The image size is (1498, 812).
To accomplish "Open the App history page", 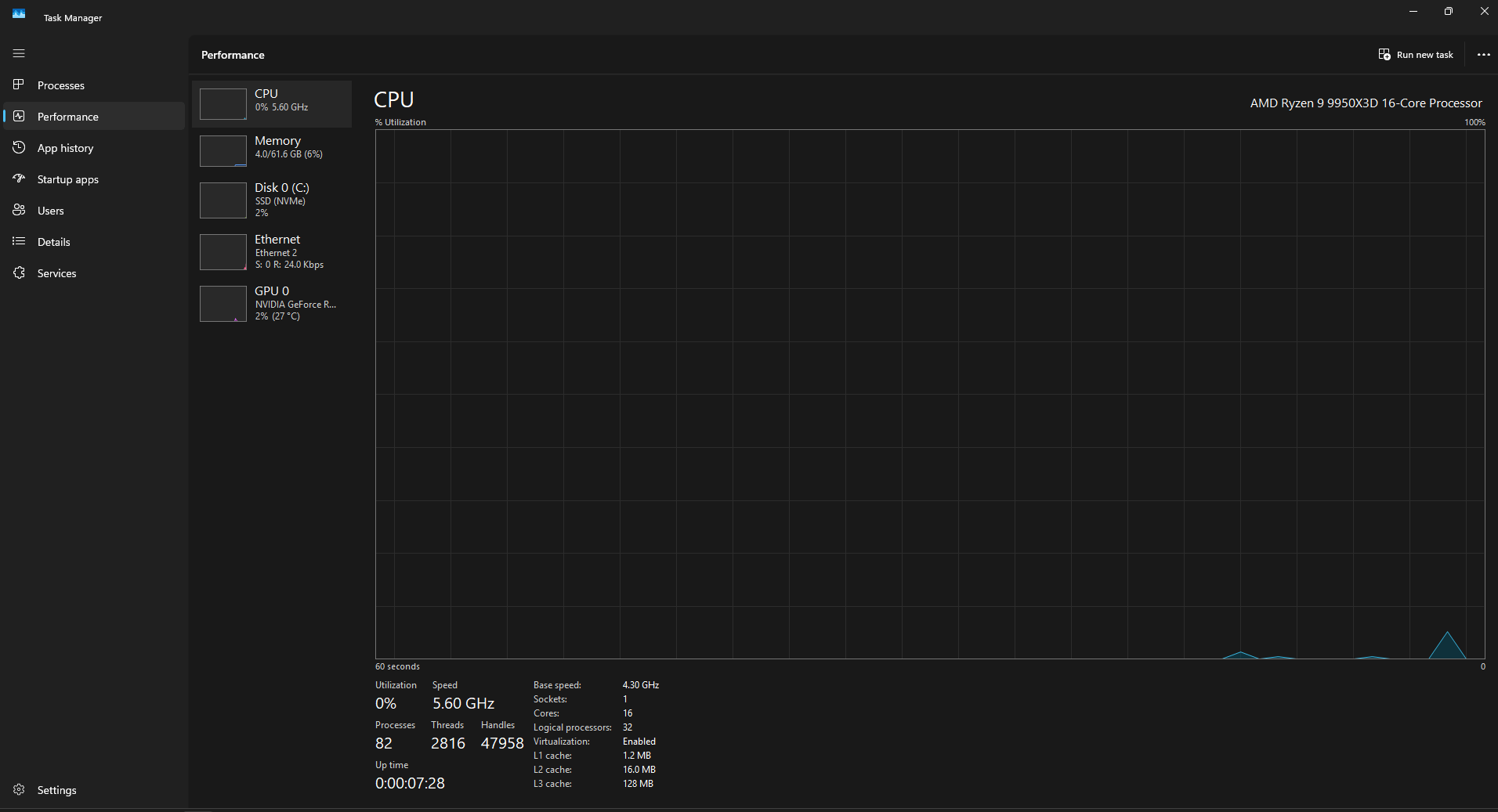I will (x=94, y=147).
